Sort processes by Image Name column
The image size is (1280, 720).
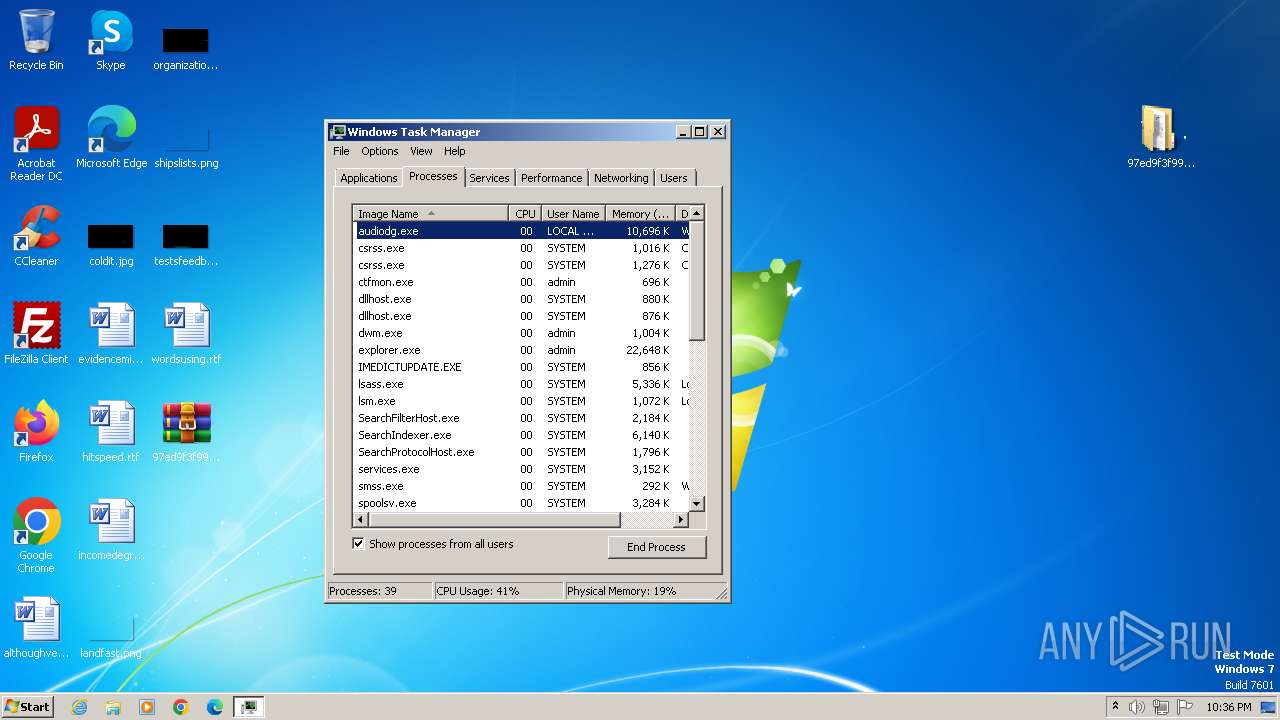[x=430, y=213]
